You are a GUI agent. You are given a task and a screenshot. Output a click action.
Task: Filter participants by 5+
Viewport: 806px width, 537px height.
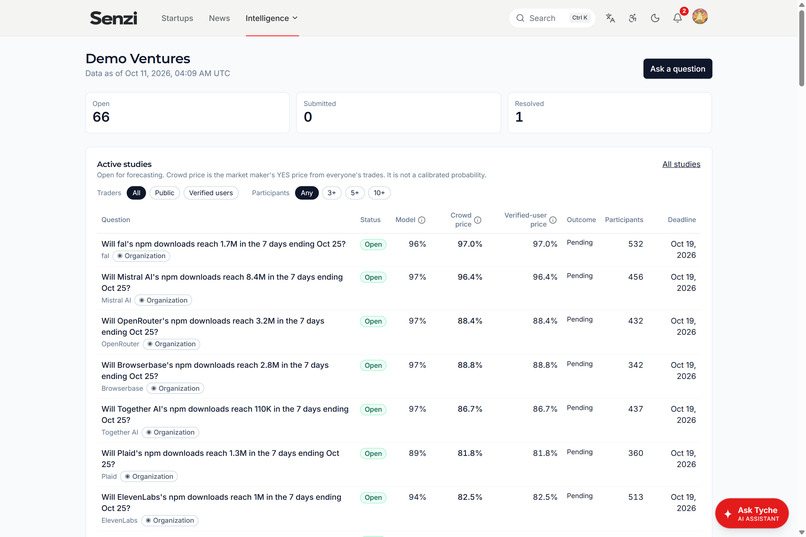pos(355,193)
